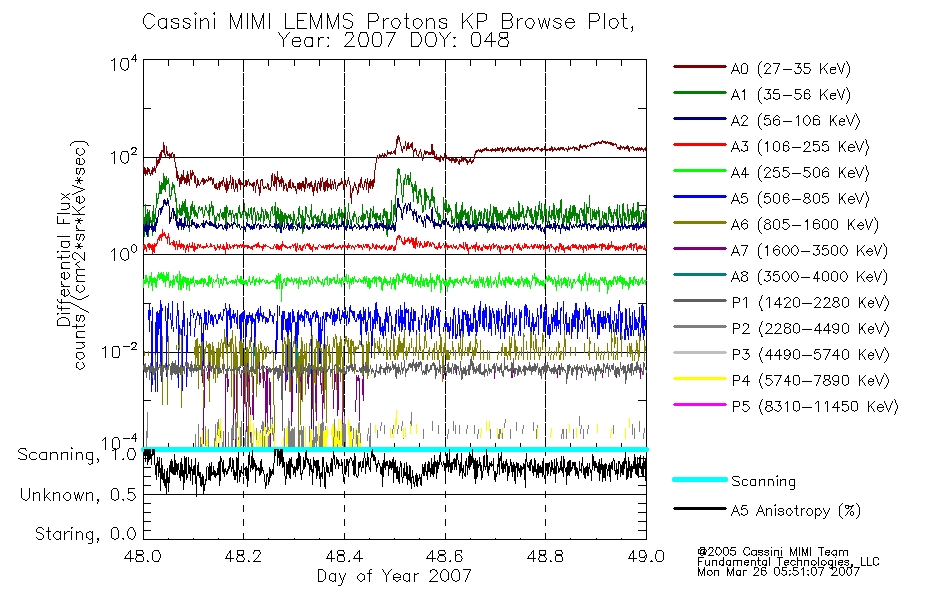
Task: Click the olive A6 legend line
Action: 700,223
